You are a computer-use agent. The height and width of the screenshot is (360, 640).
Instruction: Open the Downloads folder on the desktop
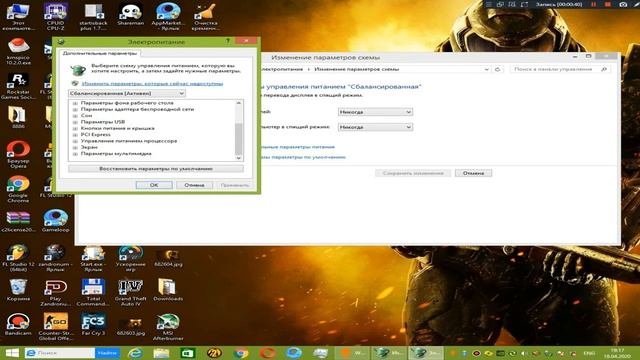click(x=168, y=290)
